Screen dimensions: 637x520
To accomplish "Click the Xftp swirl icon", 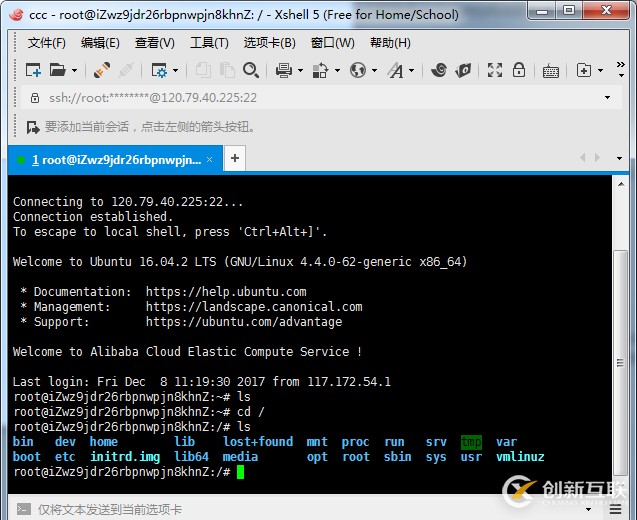I will [x=439, y=70].
